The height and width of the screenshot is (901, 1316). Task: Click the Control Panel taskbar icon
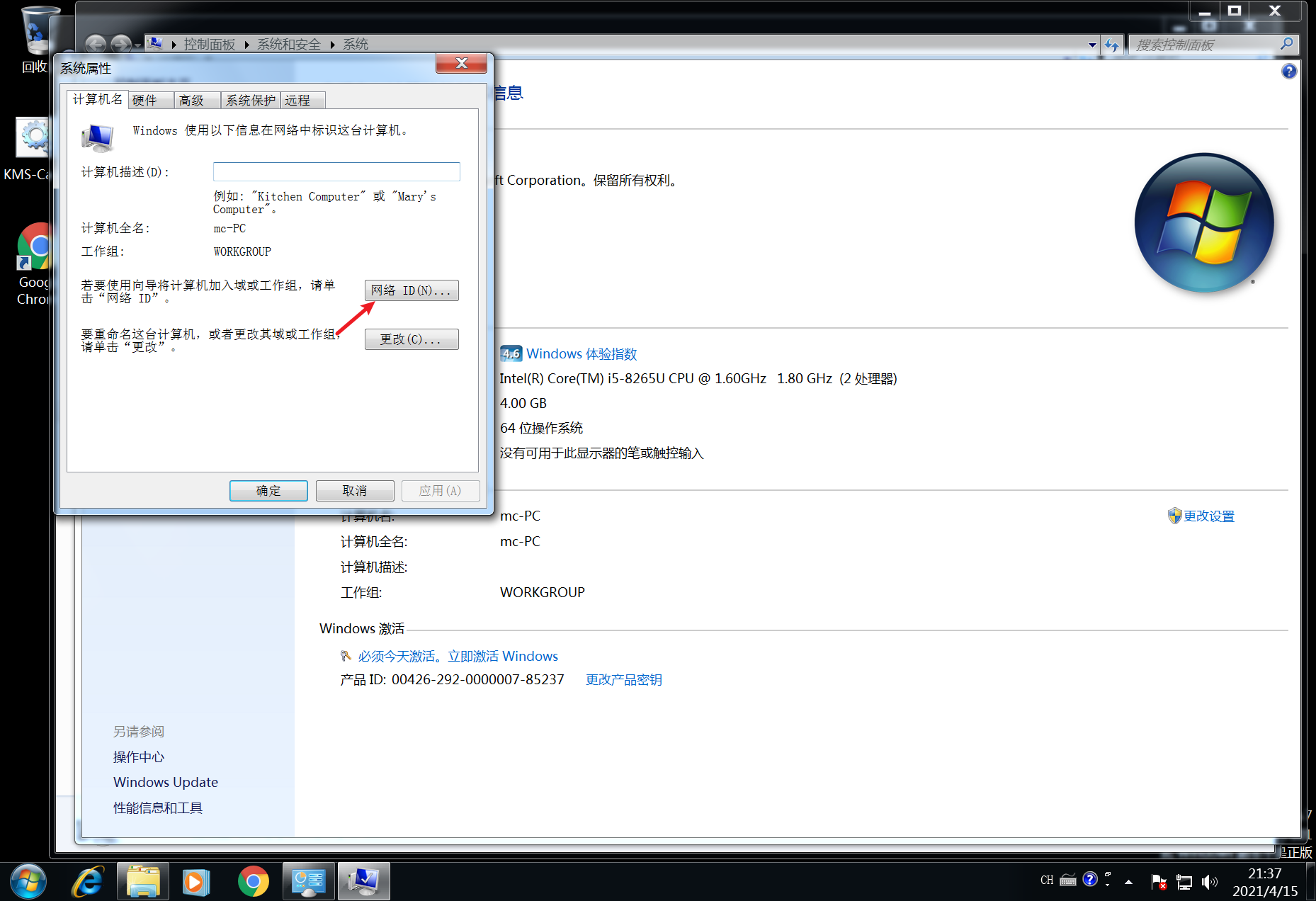pyautogui.click(x=308, y=882)
